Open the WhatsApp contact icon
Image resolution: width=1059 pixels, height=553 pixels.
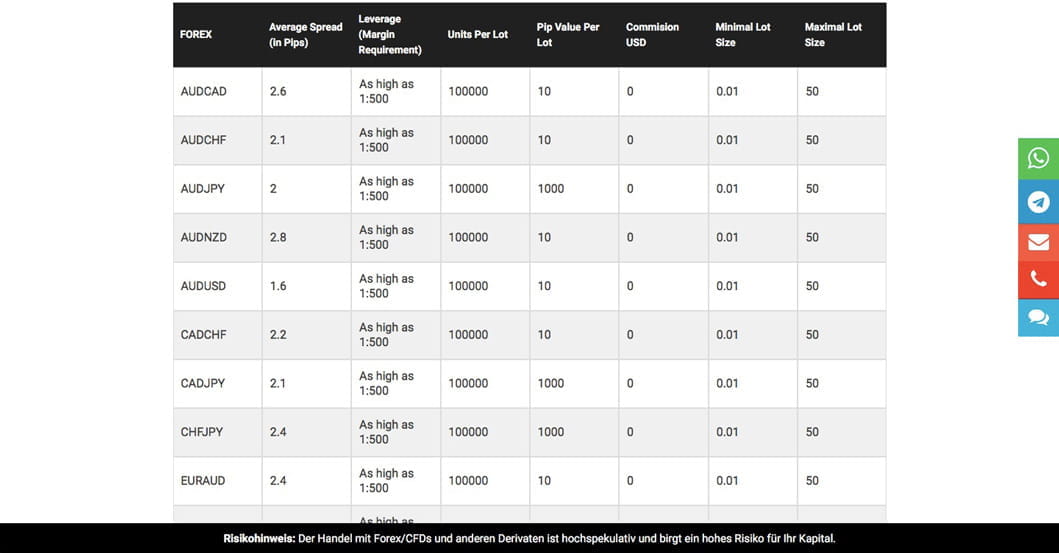click(x=1039, y=158)
